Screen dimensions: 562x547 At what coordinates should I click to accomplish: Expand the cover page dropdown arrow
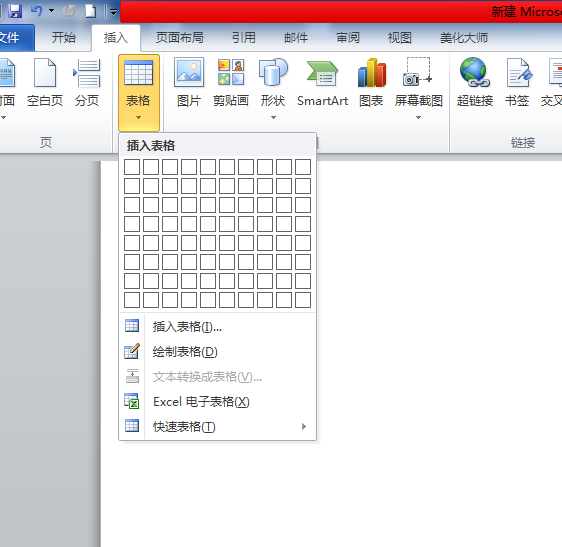pyautogui.click(x=4, y=117)
